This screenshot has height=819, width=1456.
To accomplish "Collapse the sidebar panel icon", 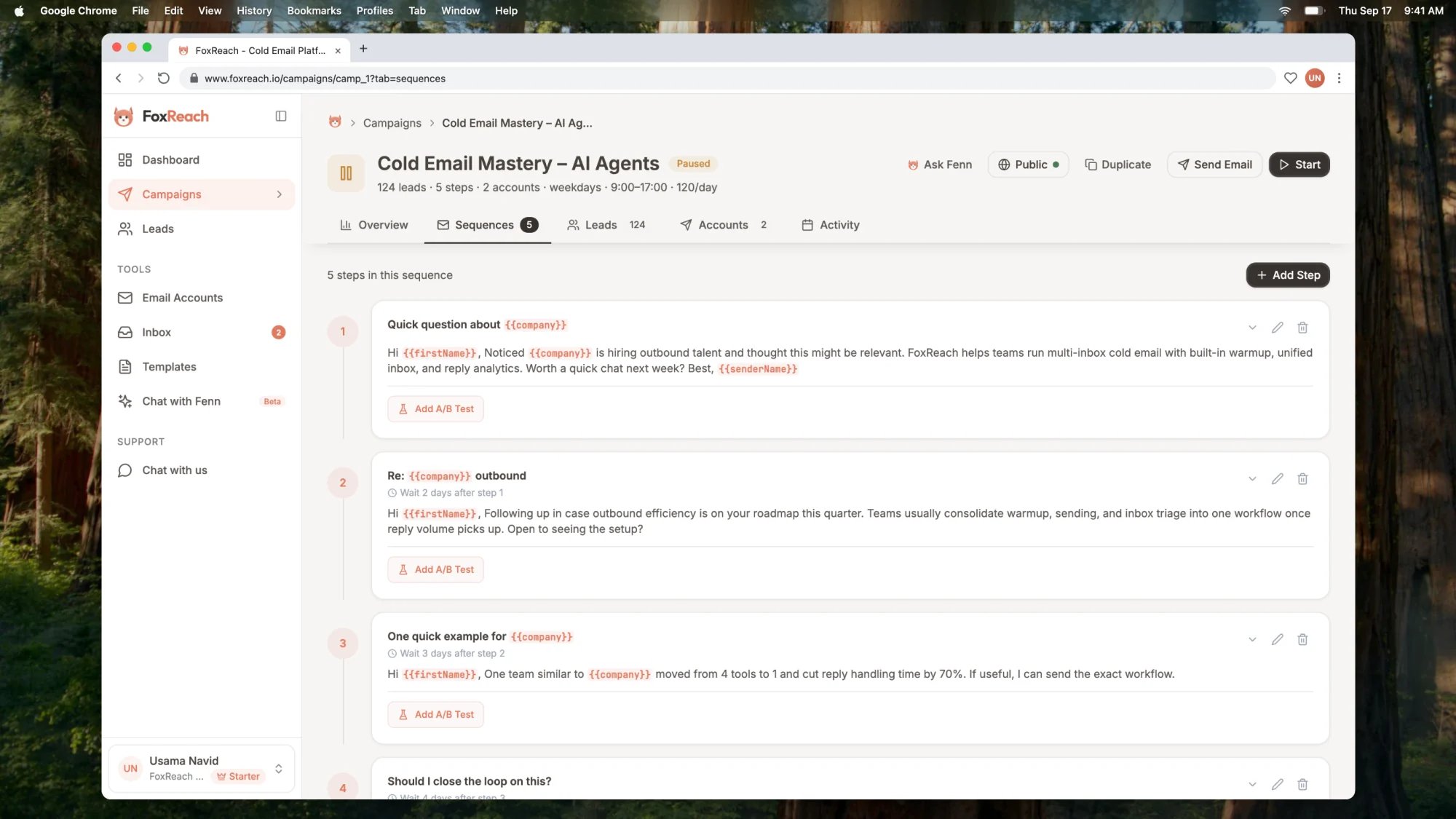I will 281,116.
